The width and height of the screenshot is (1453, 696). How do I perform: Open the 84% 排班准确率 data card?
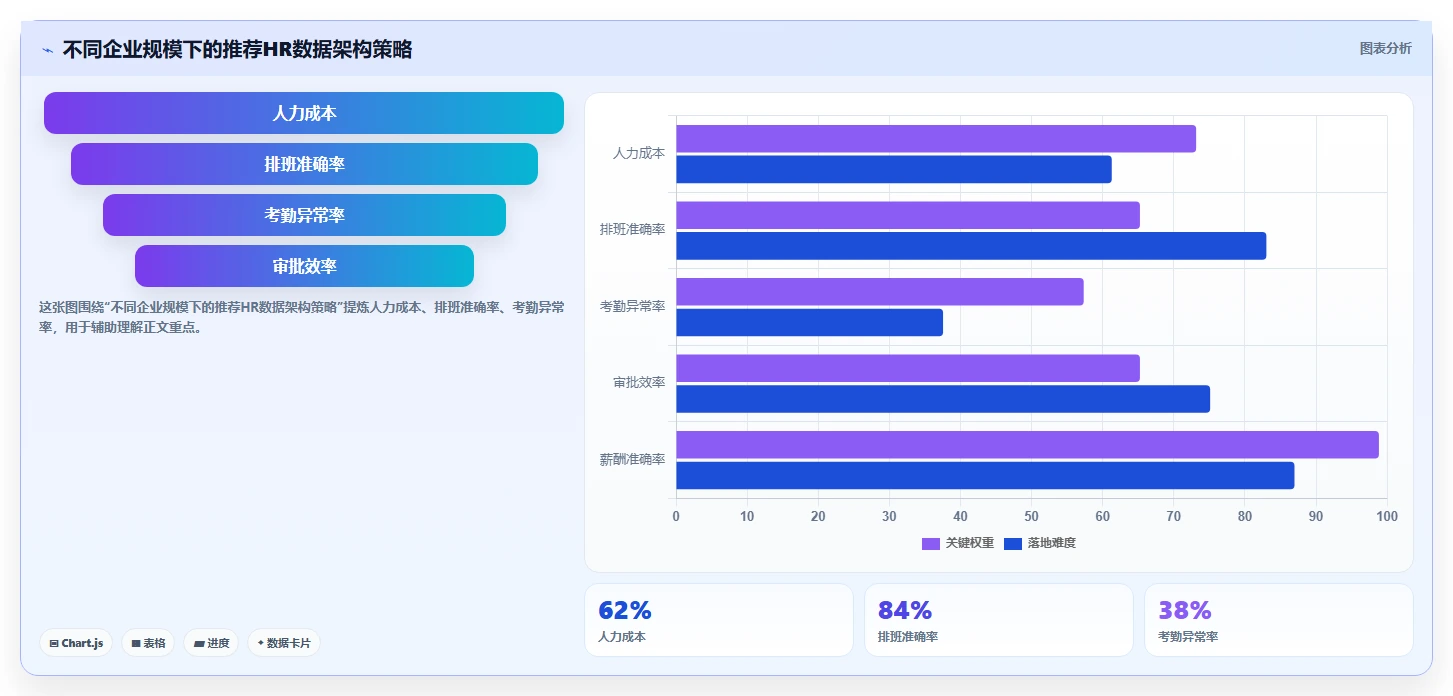(999, 620)
